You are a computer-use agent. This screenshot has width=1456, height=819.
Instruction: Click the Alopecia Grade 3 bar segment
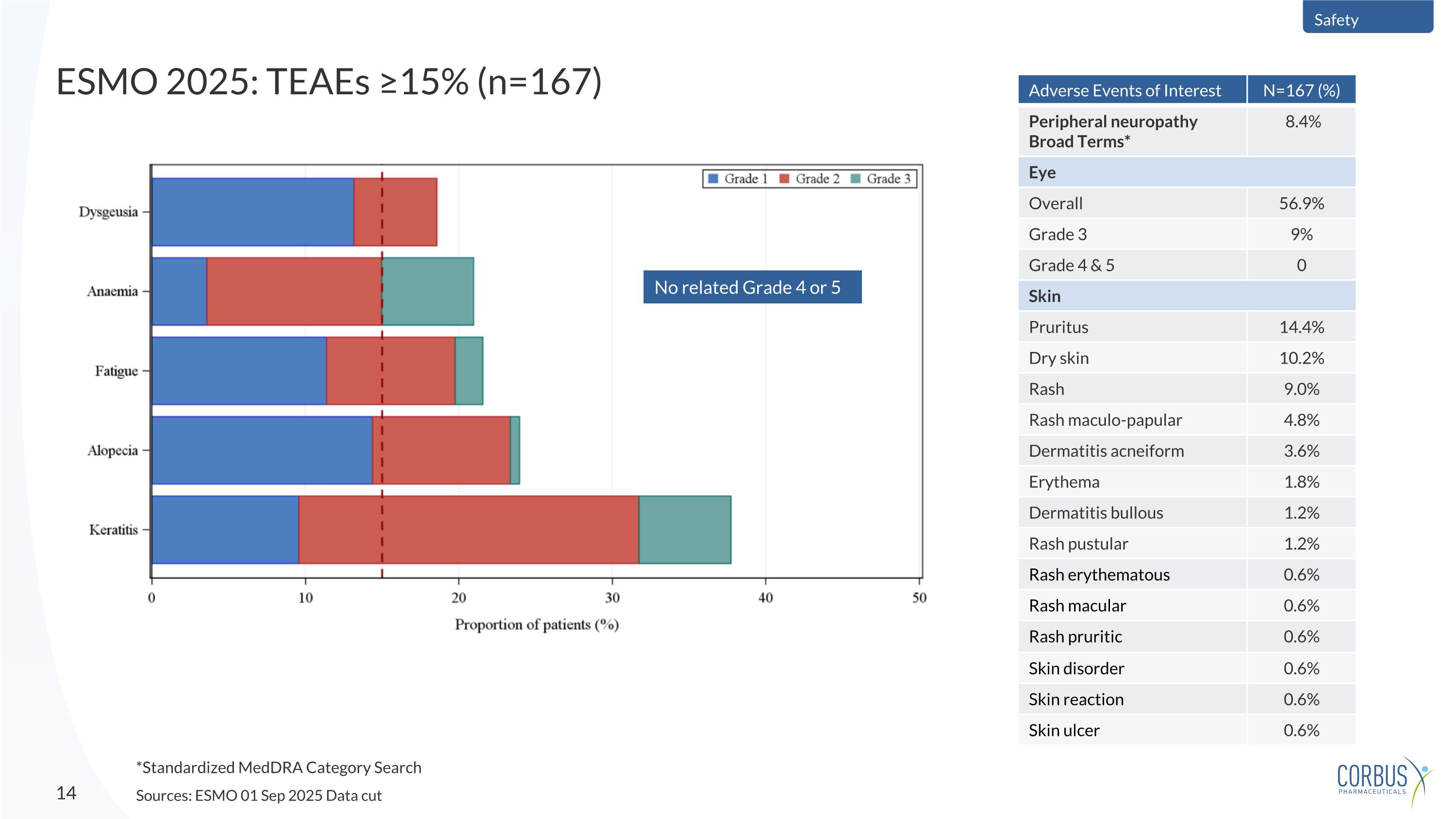point(515,450)
